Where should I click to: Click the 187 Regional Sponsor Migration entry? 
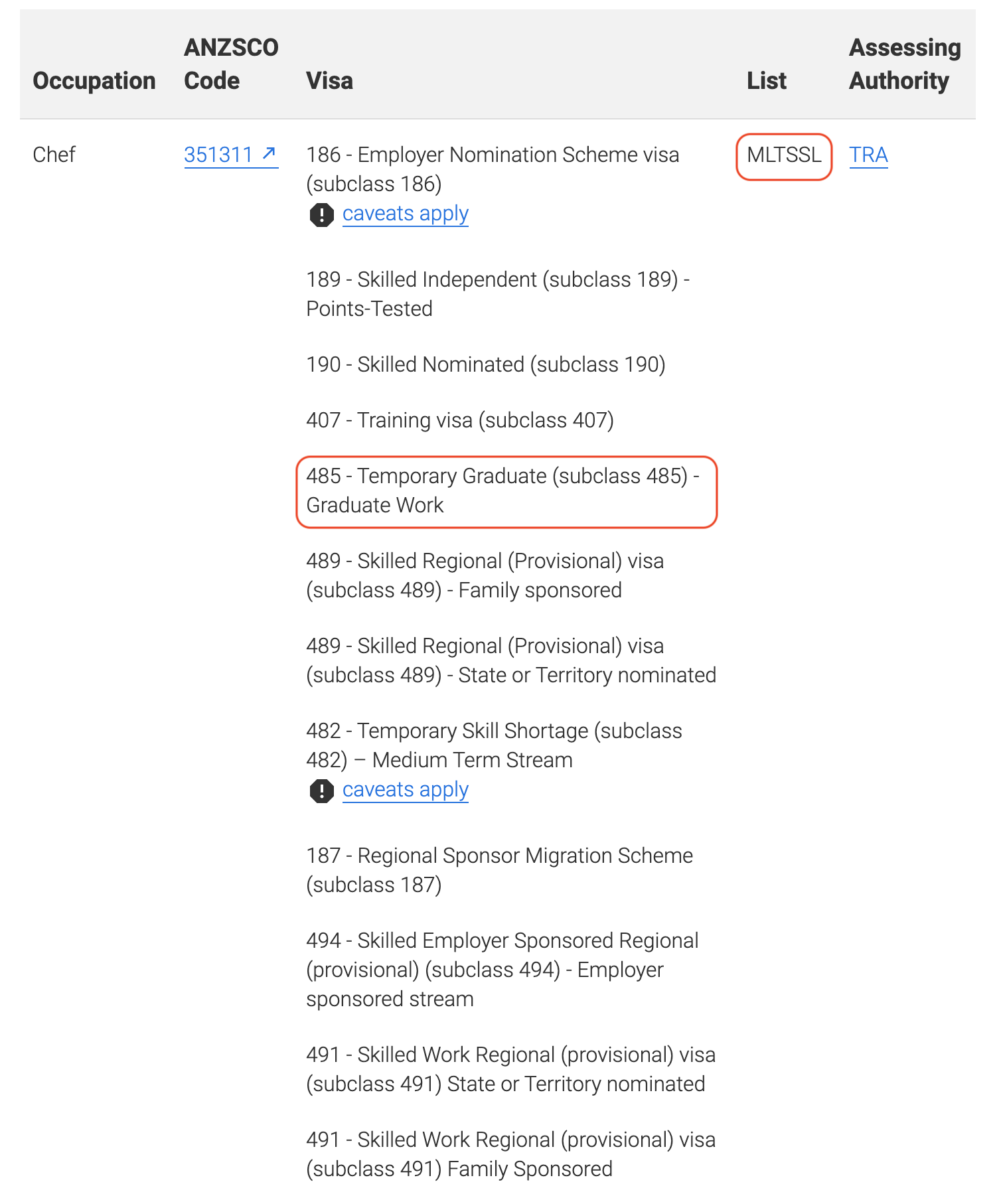click(499, 870)
